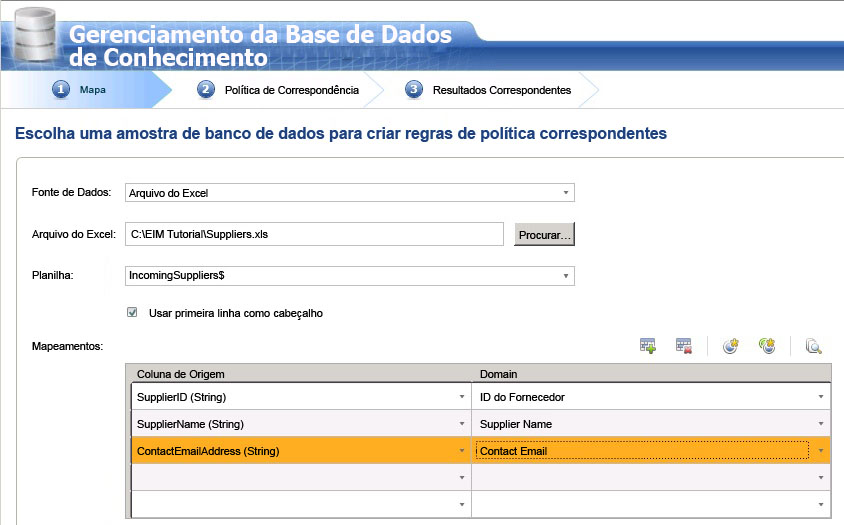844x525 pixels.
Task: Click the create a composite domain icon
Action: click(767, 346)
